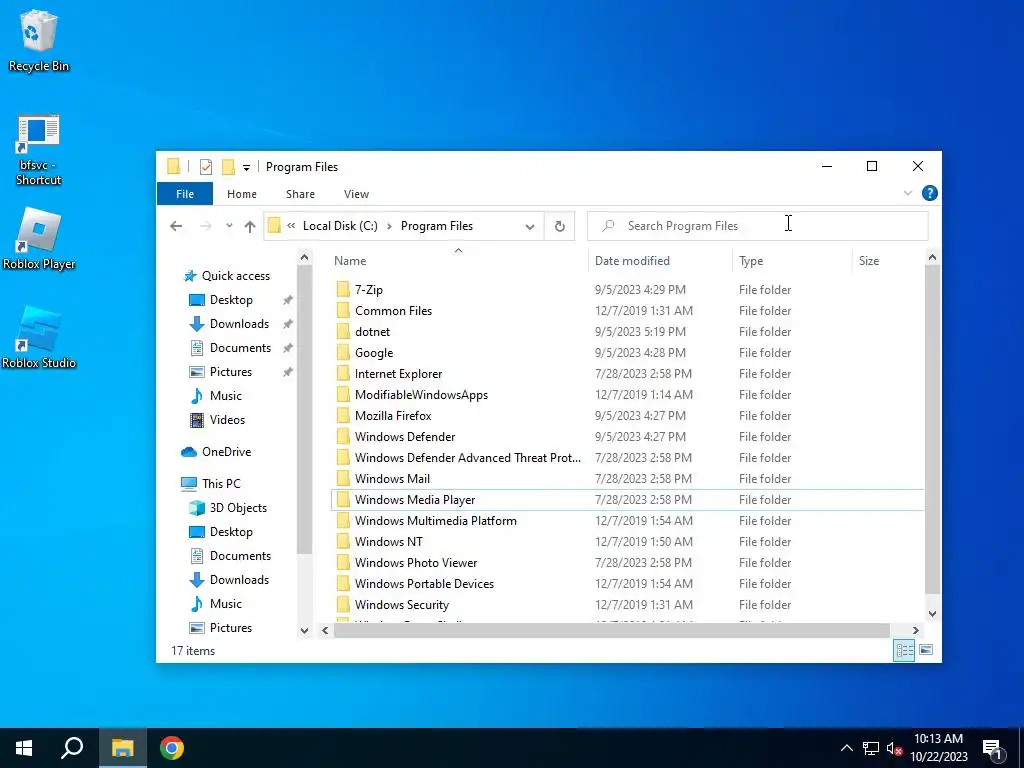Select 3D Objects under This PC
Image resolution: width=1024 pixels, height=768 pixels.
tap(227, 508)
